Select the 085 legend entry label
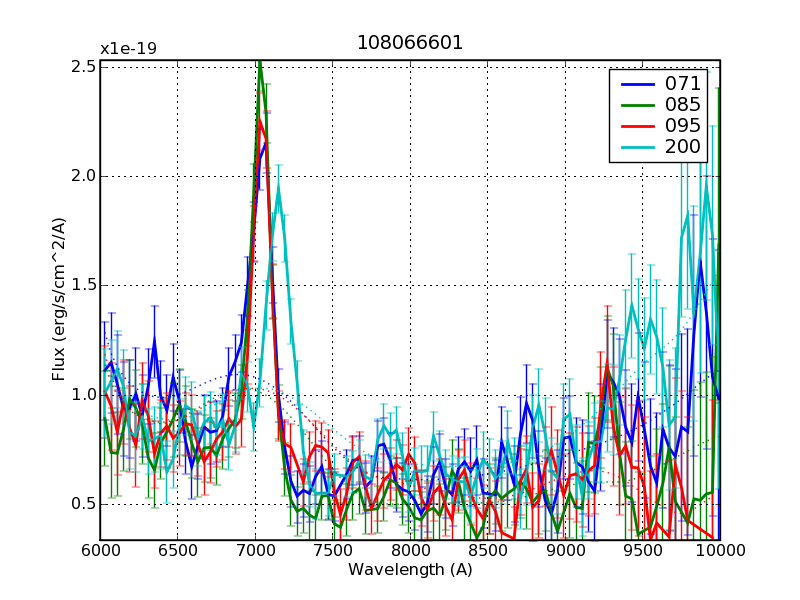This screenshot has height=600, width=800. (683, 104)
